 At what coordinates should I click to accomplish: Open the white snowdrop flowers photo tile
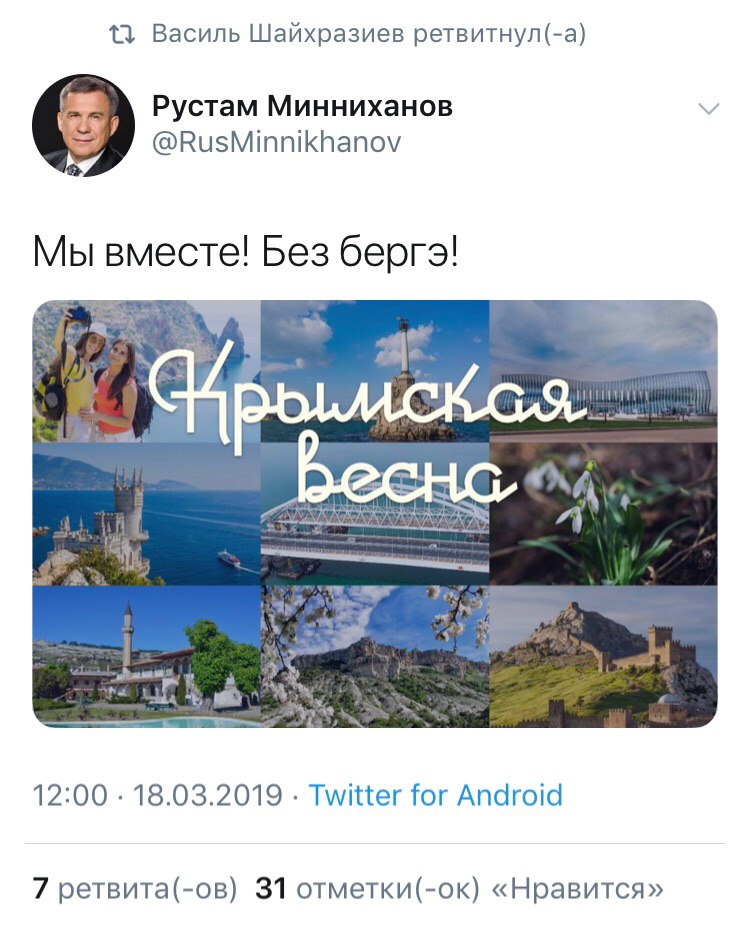click(603, 514)
